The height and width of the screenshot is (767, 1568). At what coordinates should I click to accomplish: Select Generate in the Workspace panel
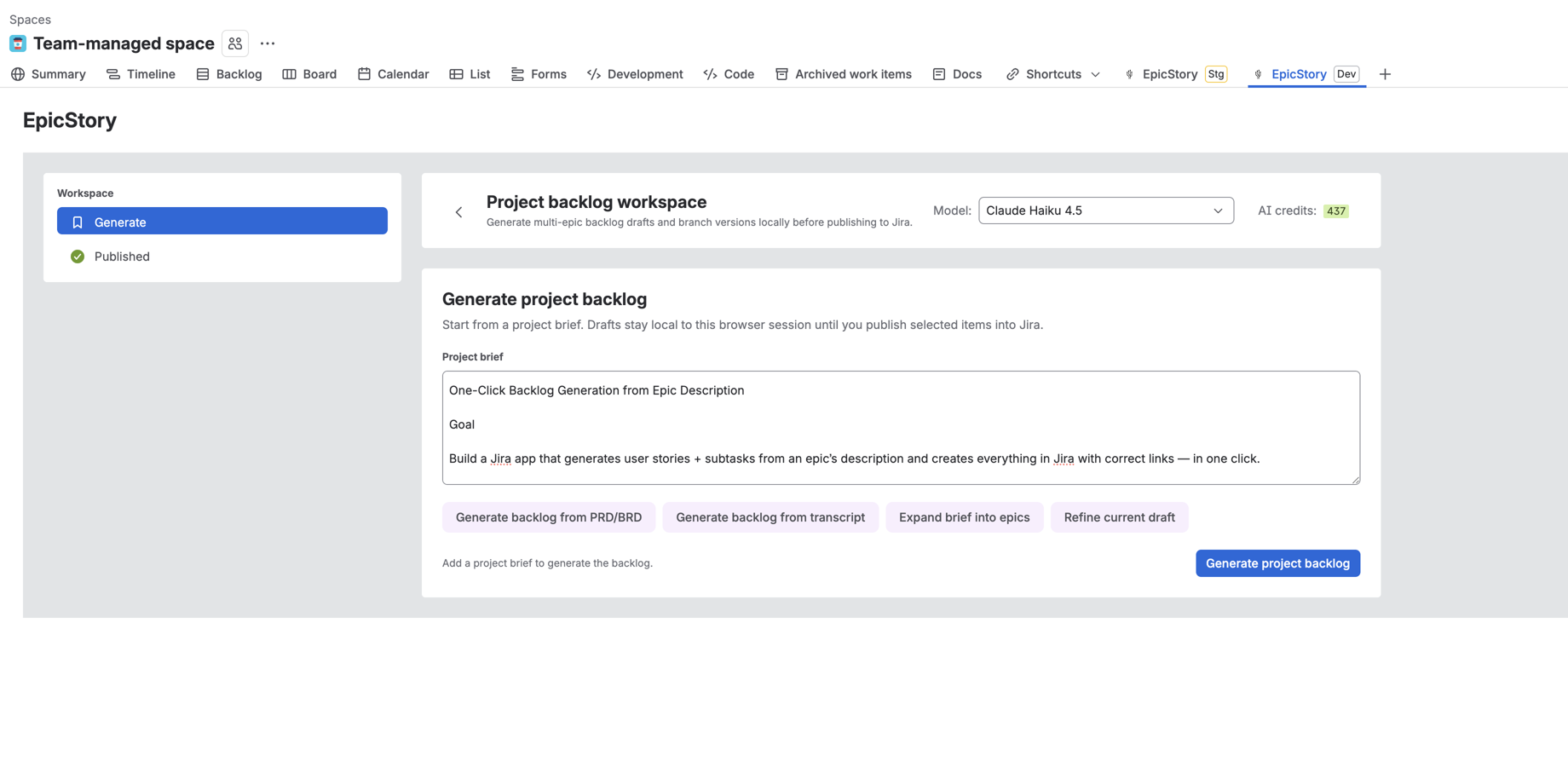(x=222, y=222)
